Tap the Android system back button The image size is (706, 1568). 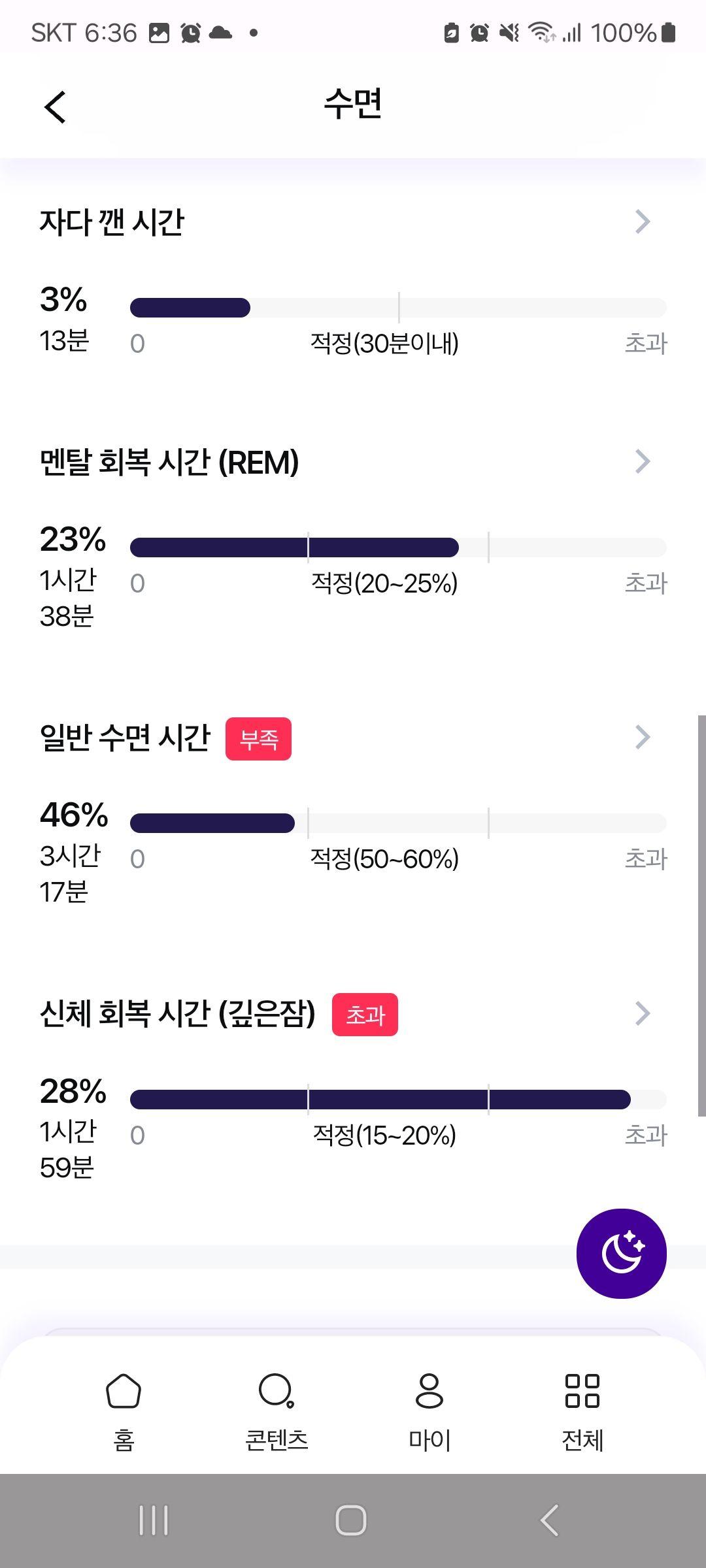click(550, 1520)
